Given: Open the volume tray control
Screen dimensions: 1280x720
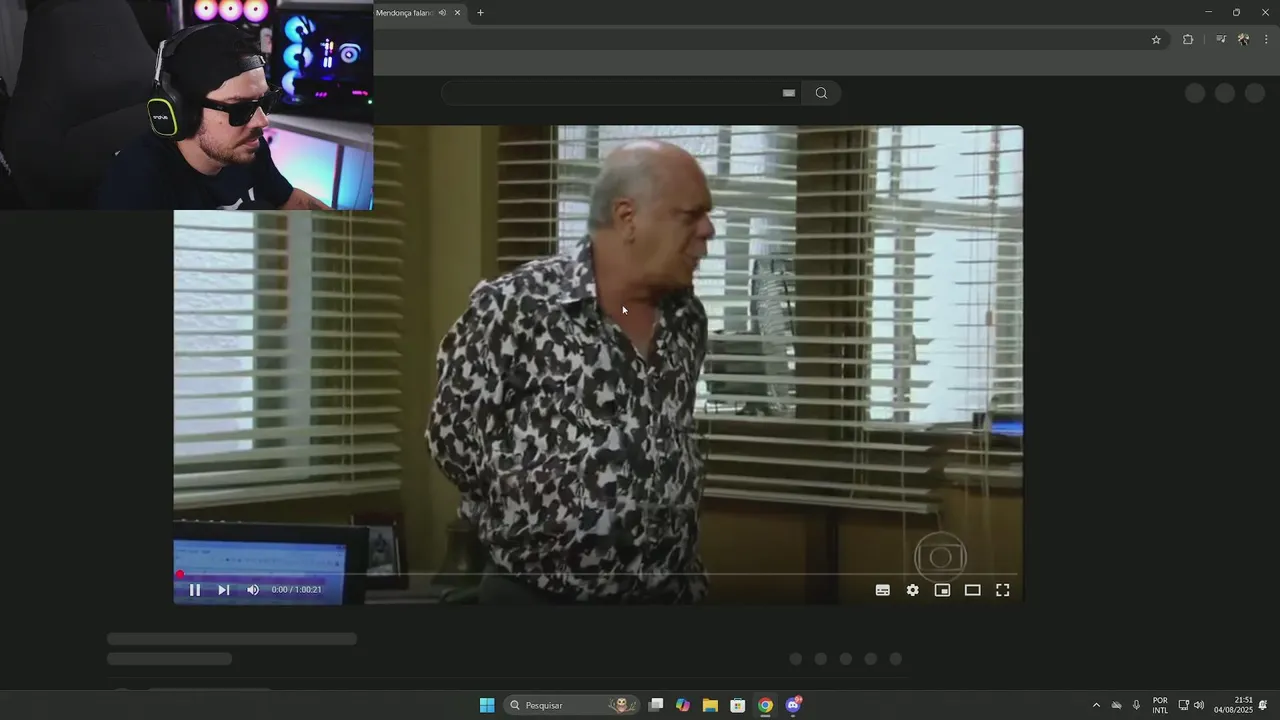Looking at the screenshot, I should tap(1199, 705).
